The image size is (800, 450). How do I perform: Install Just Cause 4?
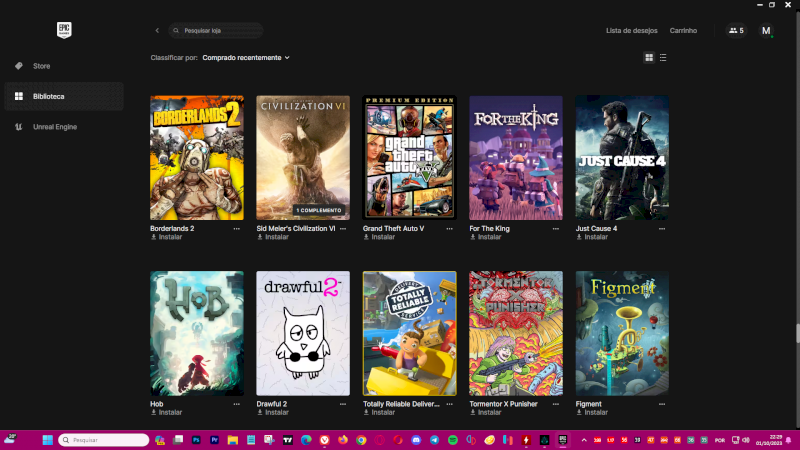tap(592, 237)
